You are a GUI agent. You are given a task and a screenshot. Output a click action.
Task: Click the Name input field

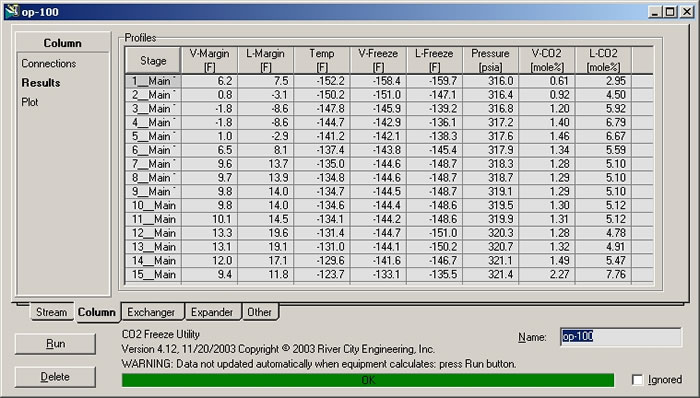621,337
